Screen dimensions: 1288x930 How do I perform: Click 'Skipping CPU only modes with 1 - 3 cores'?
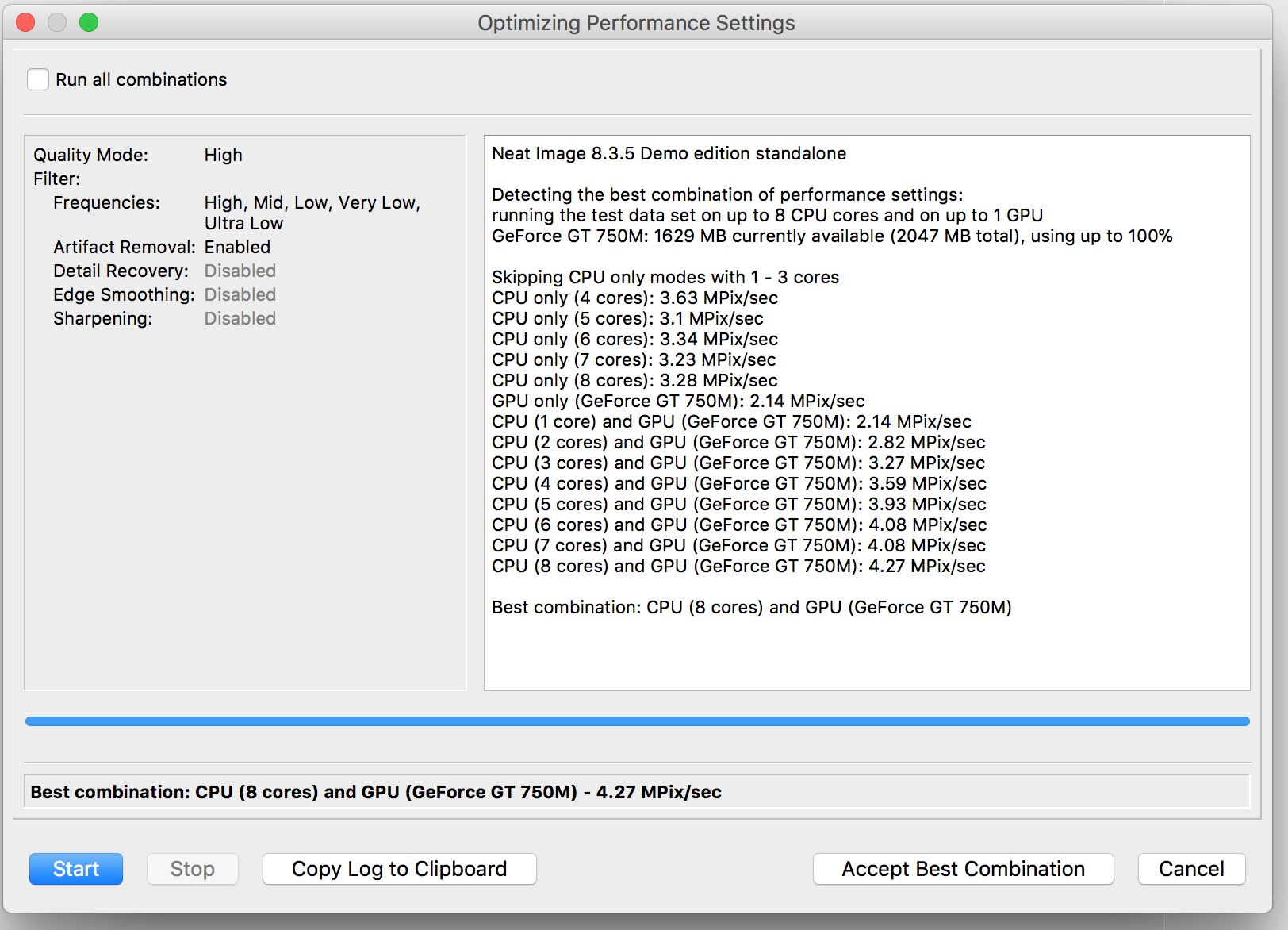pos(665,277)
